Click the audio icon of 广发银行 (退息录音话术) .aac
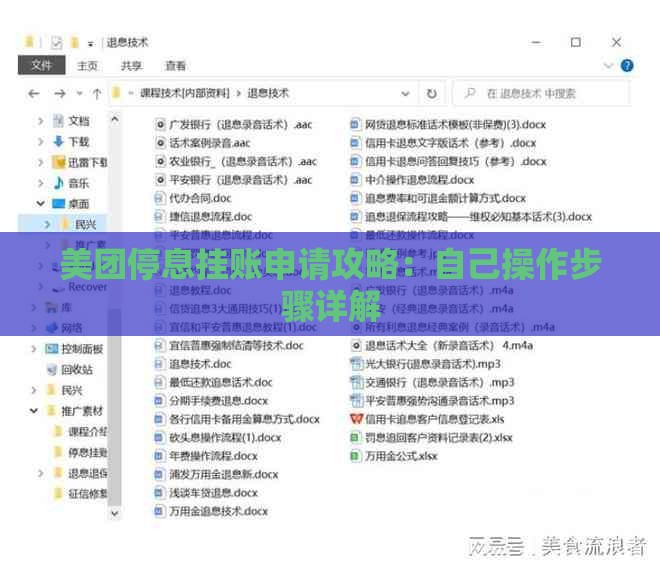The height and width of the screenshot is (568, 660). point(160,125)
